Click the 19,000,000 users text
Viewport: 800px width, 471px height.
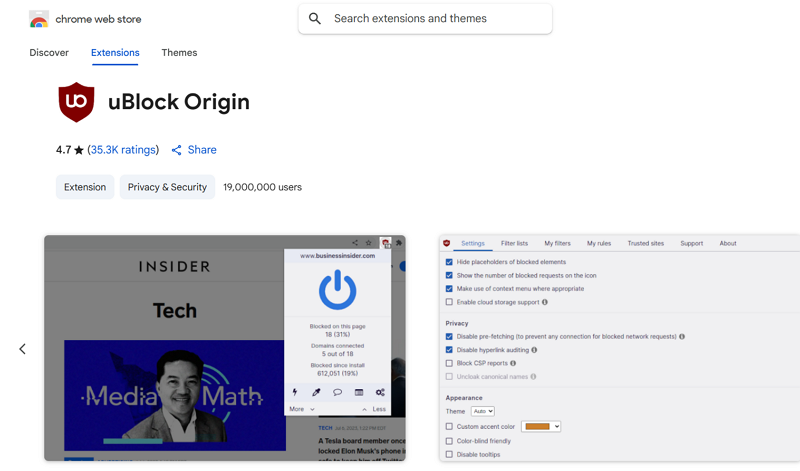262,187
